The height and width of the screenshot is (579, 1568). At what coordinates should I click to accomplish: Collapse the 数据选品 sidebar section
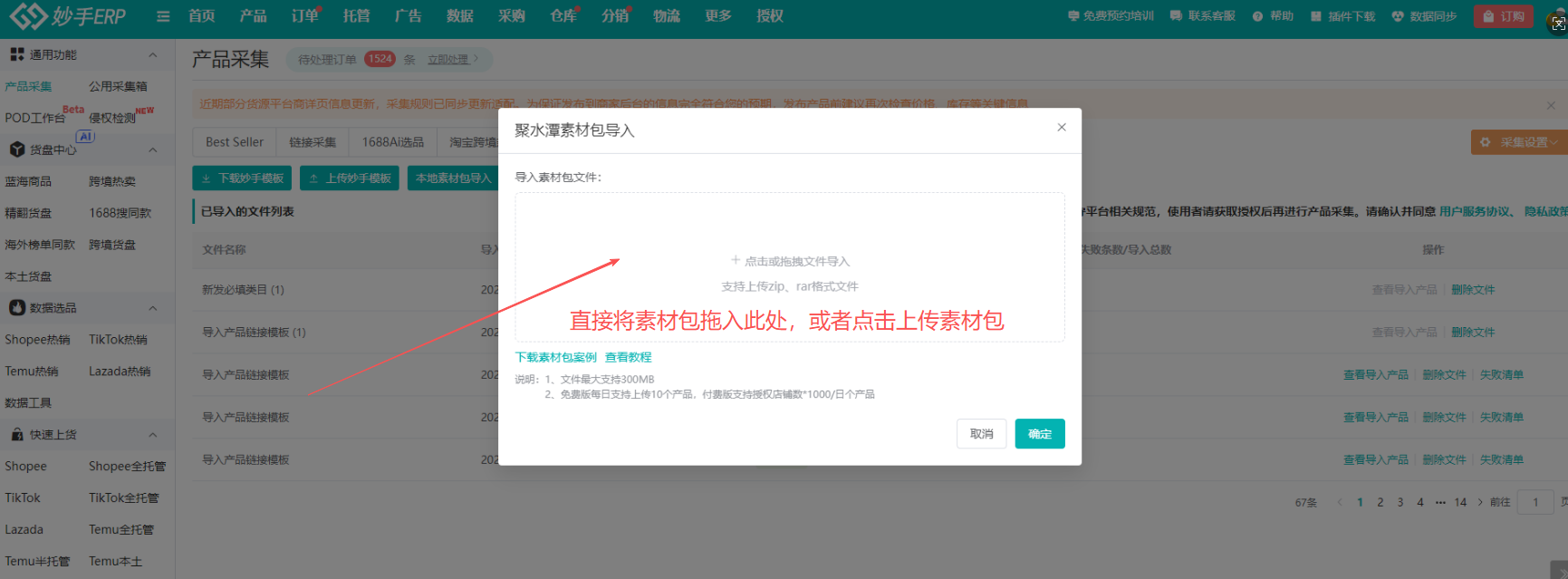coord(153,309)
